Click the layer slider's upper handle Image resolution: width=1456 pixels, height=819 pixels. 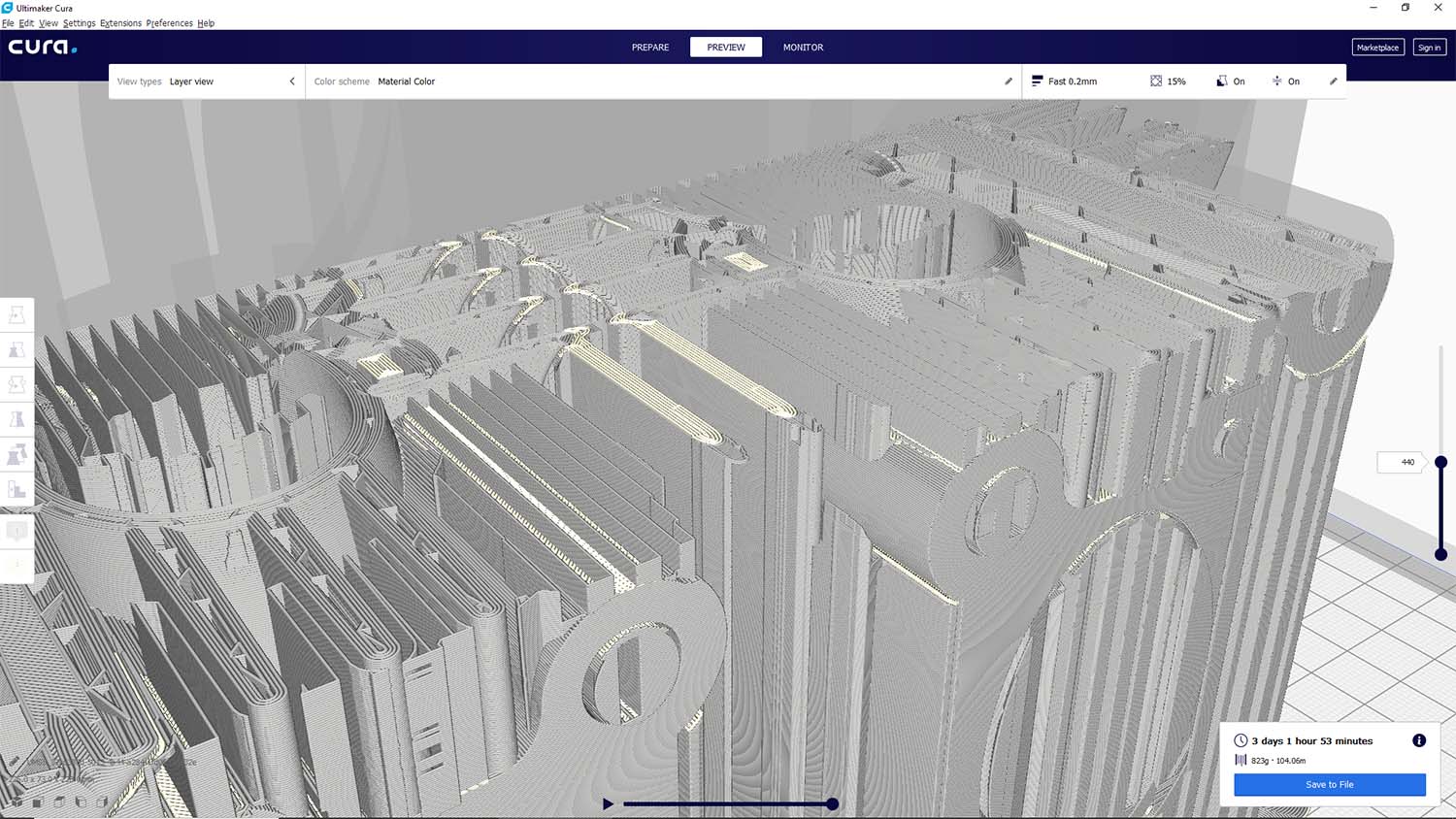[x=1440, y=462]
